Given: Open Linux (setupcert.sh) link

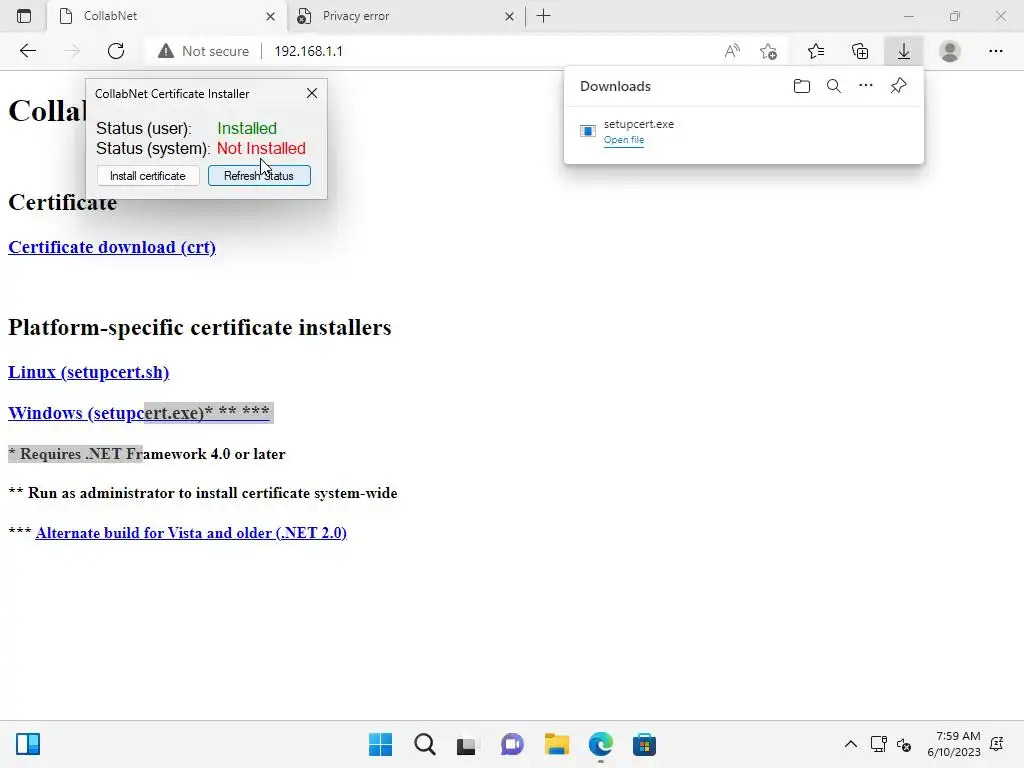Looking at the screenshot, I should (88, 372).
